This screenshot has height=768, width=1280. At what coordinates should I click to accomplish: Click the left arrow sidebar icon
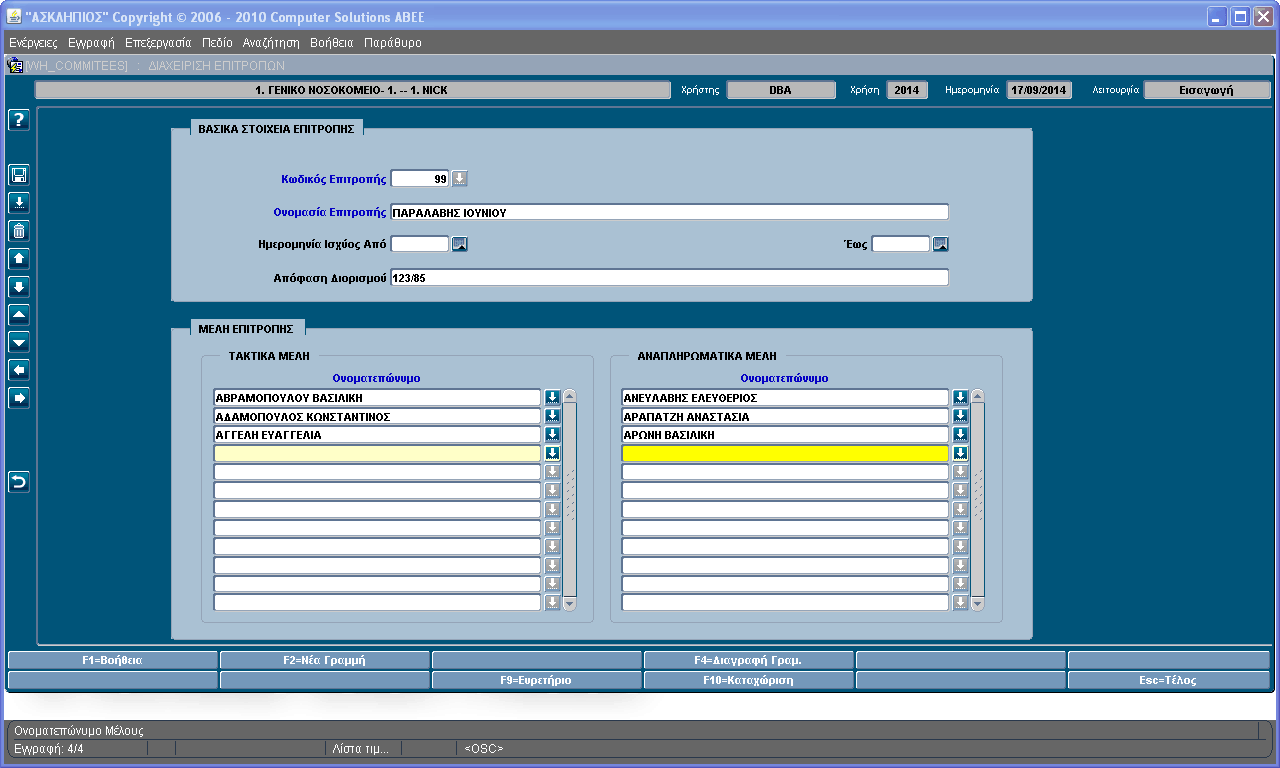click(x=19, y=371)
